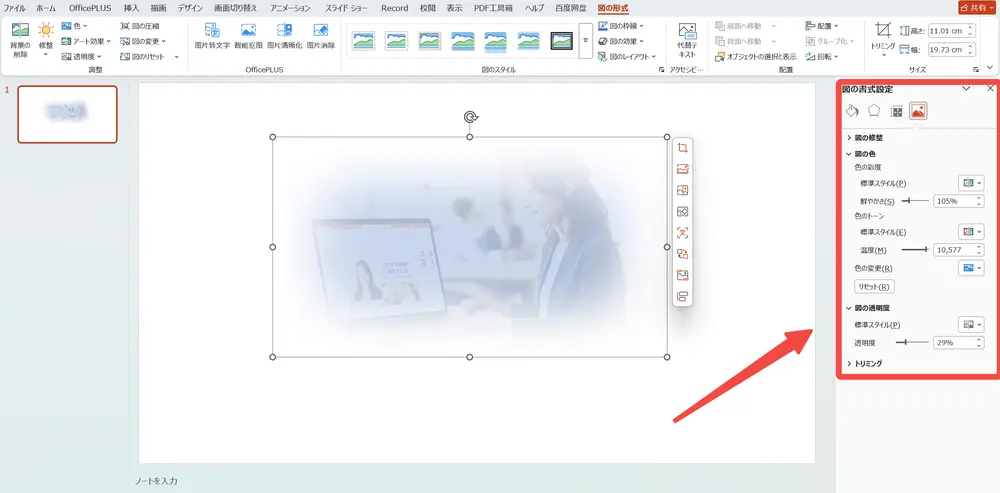
Task: Click the リセット(R) button
Action: pyautogui.click(x=874, y=286)
